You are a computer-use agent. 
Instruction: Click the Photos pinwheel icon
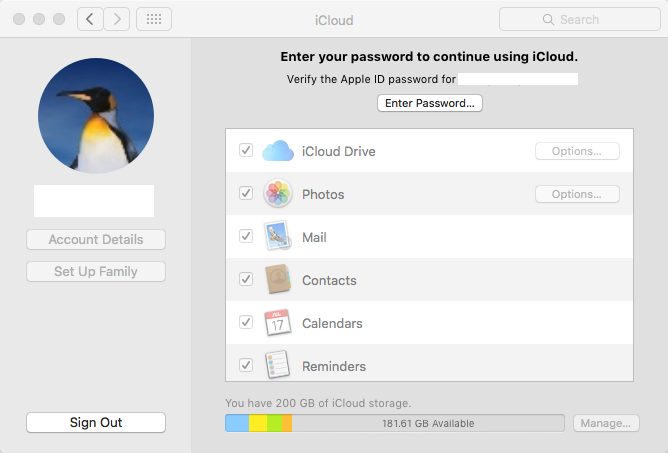(278, 193)
